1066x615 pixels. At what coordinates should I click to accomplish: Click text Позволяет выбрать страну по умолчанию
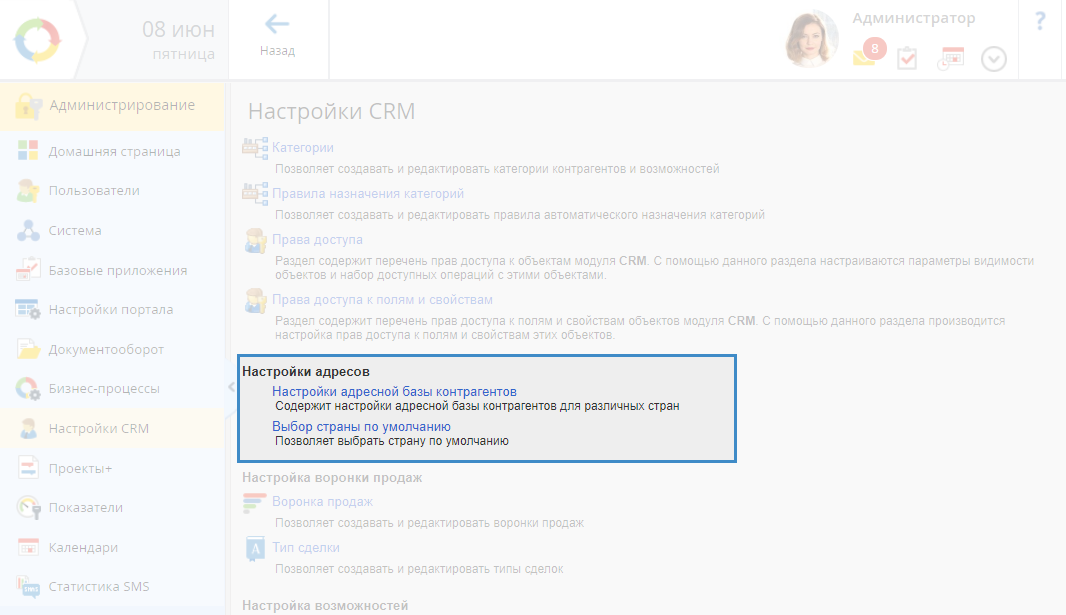[x=392, y=441]
